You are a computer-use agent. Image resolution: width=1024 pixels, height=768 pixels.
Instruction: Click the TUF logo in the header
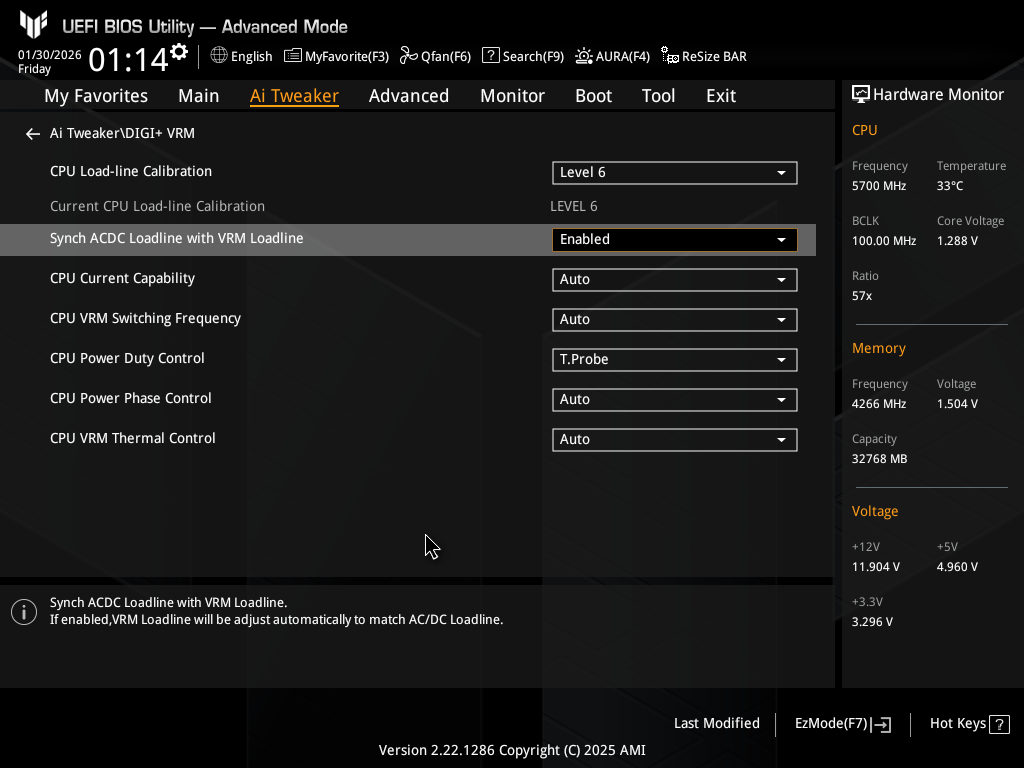(x=33, y=25)
